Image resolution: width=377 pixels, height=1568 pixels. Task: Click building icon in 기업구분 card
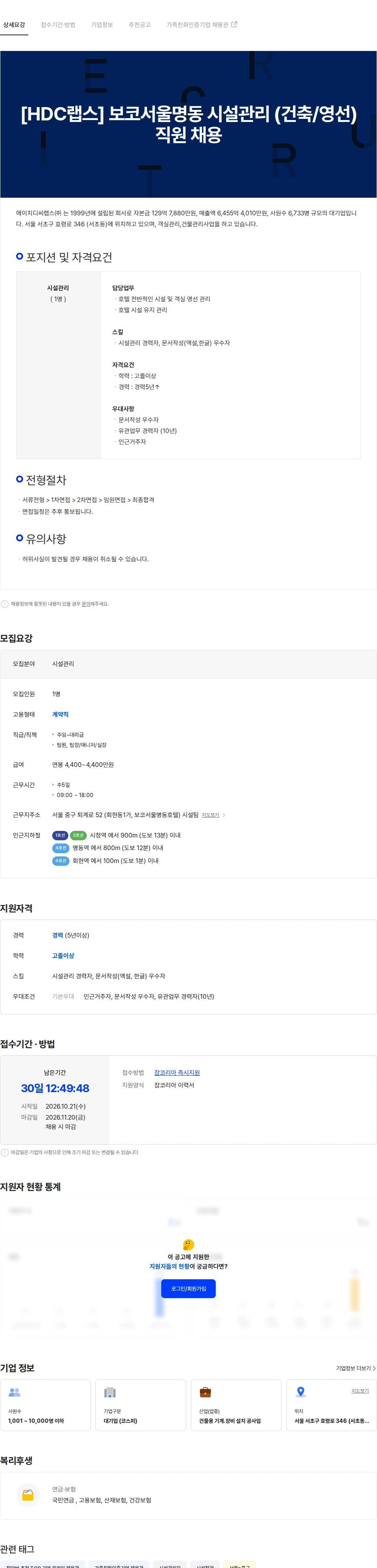point(110,1392)
